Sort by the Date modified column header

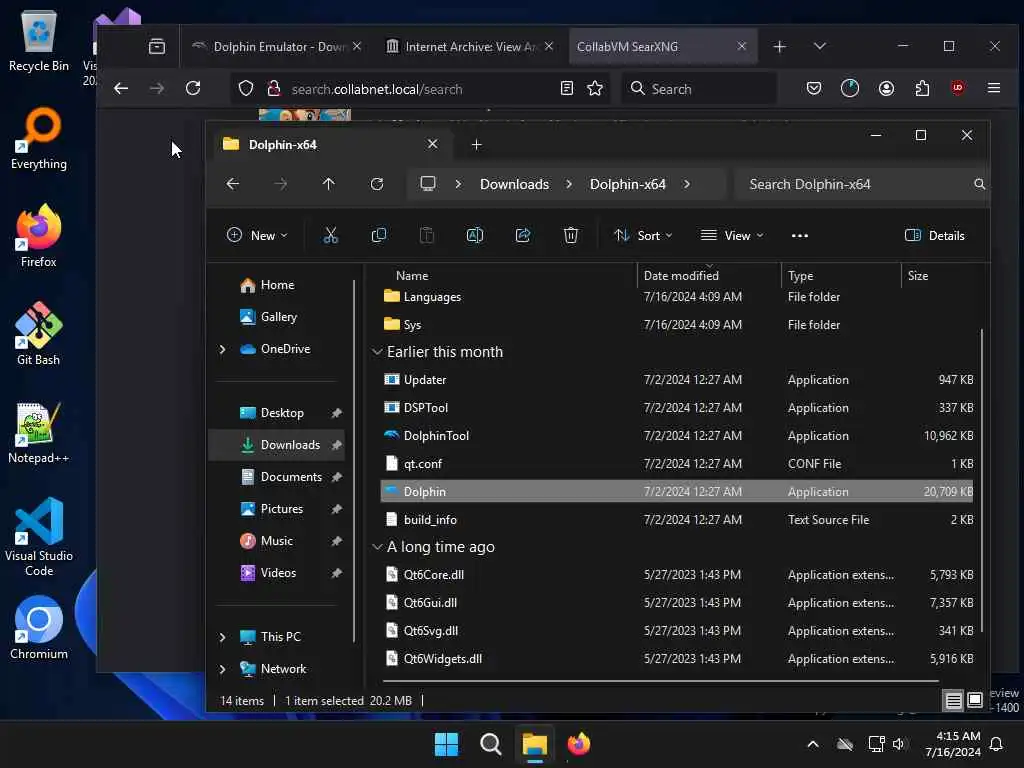click(681, 276)
